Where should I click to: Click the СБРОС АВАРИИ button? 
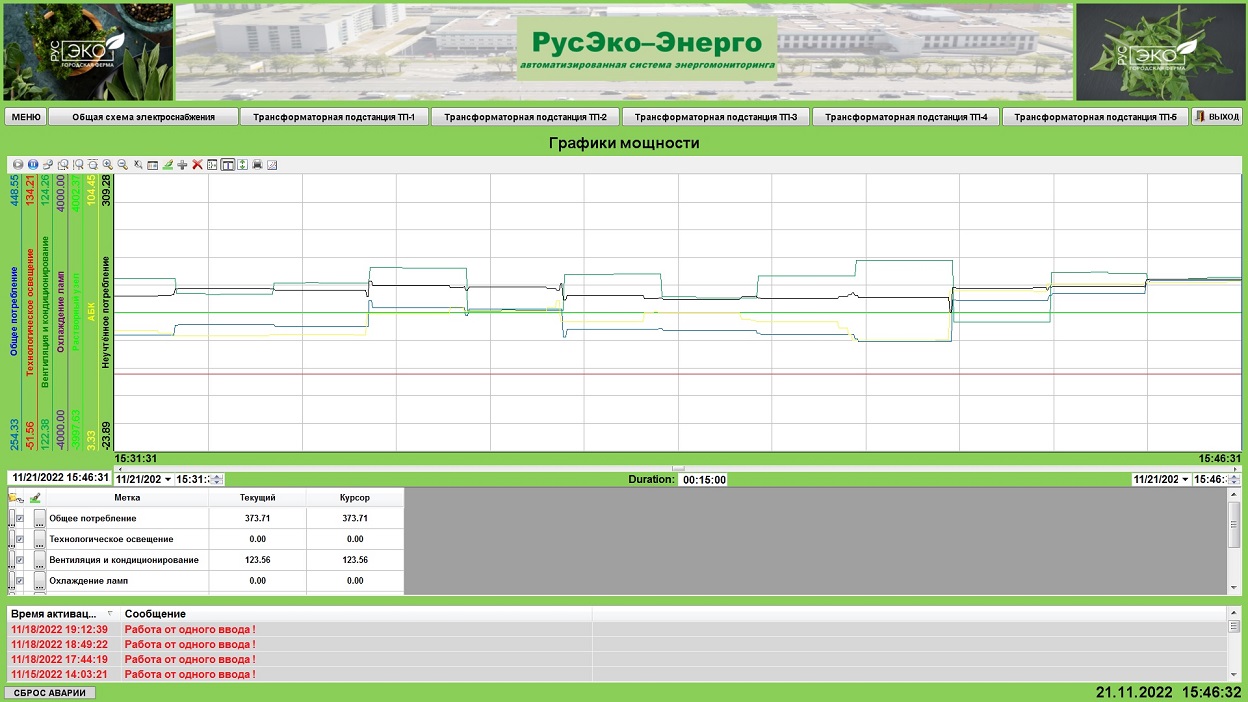tap(51, 692)
